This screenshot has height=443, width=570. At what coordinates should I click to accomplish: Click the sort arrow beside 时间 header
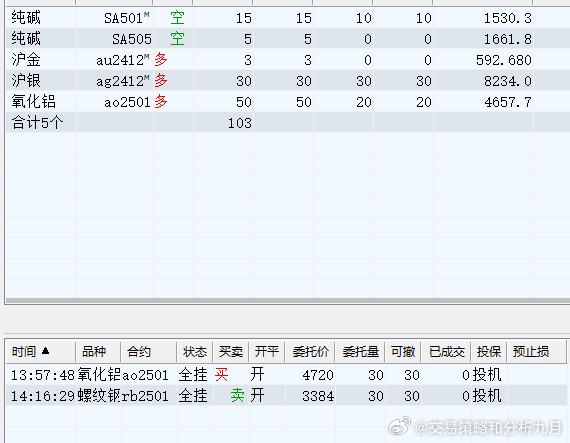point(45,351)
